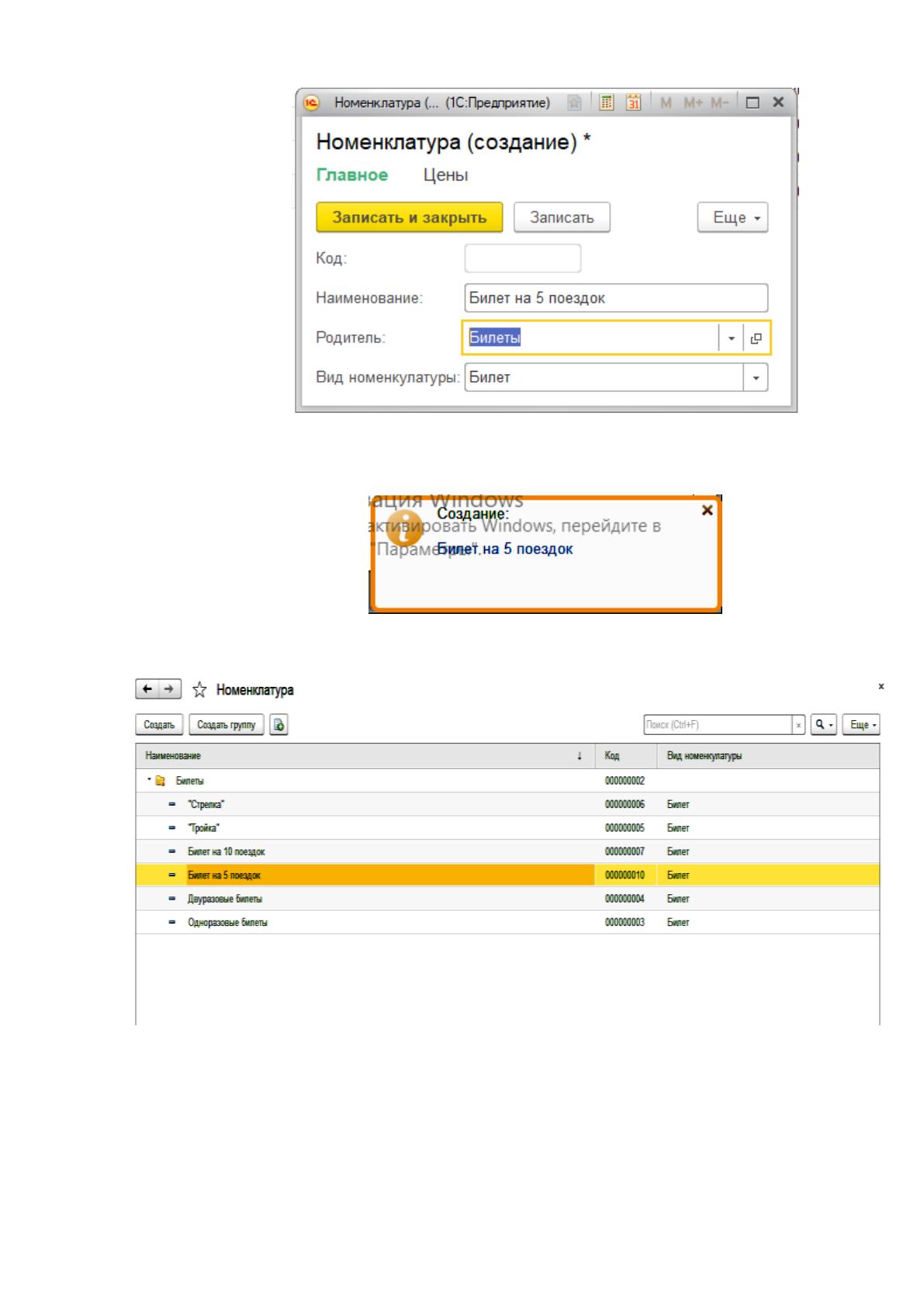Go back using the left arrow
The height and width of the screenshot is (1307, 924).
pyautogui.click(x=147, y=689)
